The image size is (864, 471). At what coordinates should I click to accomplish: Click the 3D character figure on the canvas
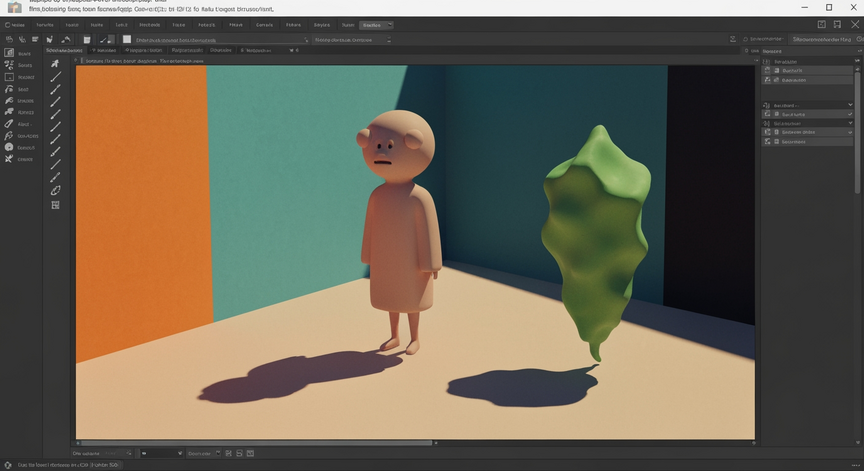click(x=401, y=231)
